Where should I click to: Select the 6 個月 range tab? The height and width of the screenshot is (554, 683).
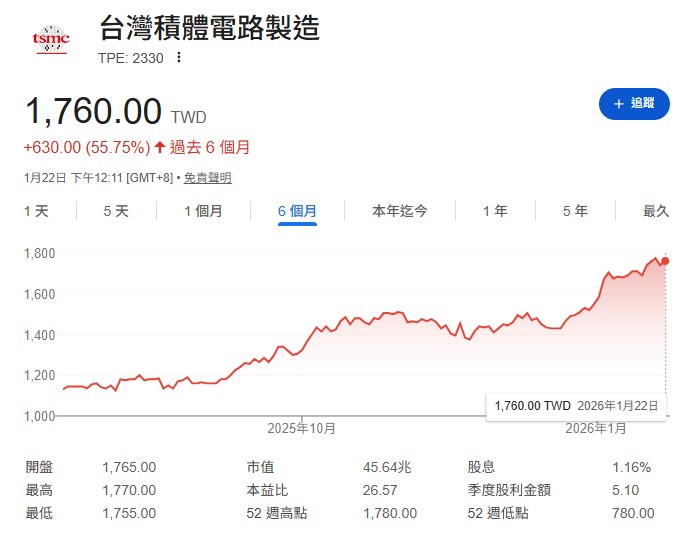pyautogui.click(x=297, y=211)
